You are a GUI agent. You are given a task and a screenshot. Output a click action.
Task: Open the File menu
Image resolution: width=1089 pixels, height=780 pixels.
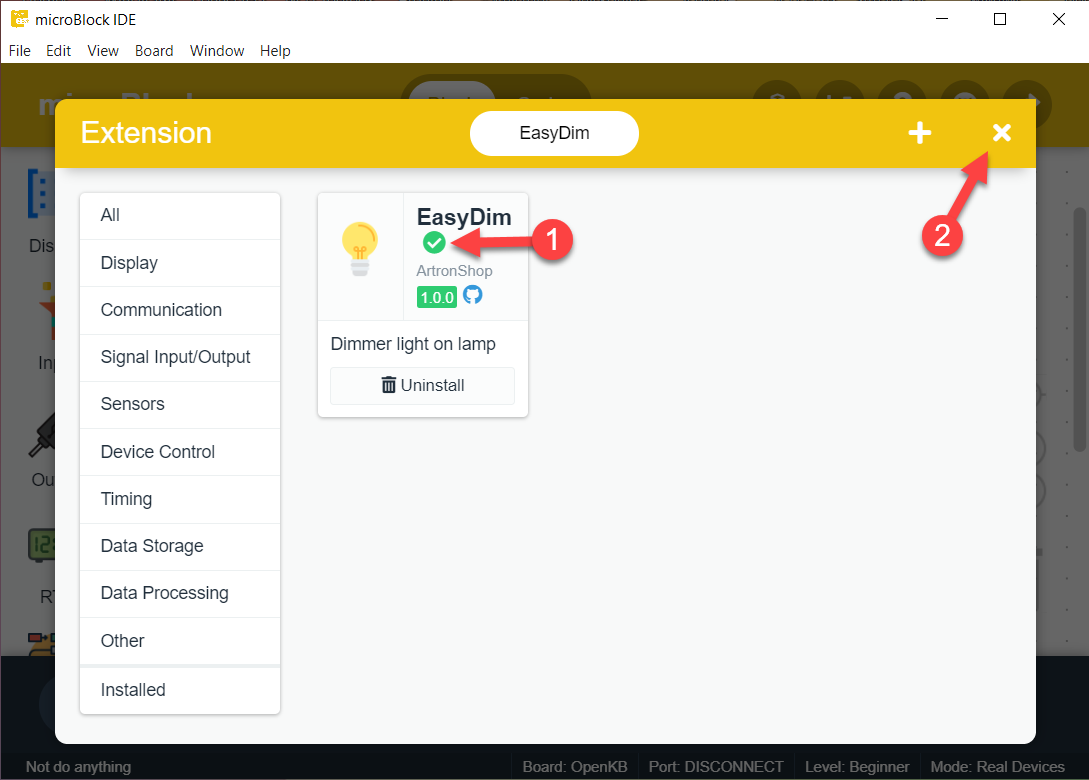pyautogui.click(x=19, y=51)
